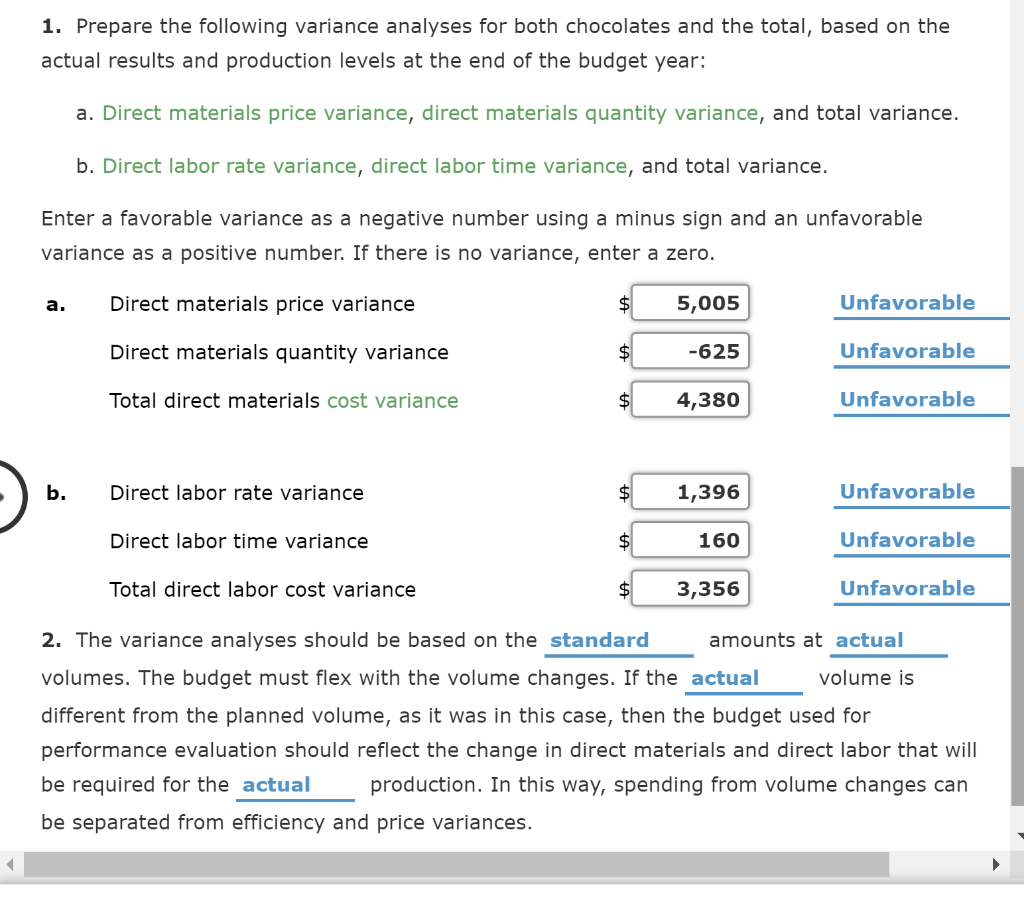
Task: Select the labor rate variance field showing 1,396
Action: (x=690, y=491)
